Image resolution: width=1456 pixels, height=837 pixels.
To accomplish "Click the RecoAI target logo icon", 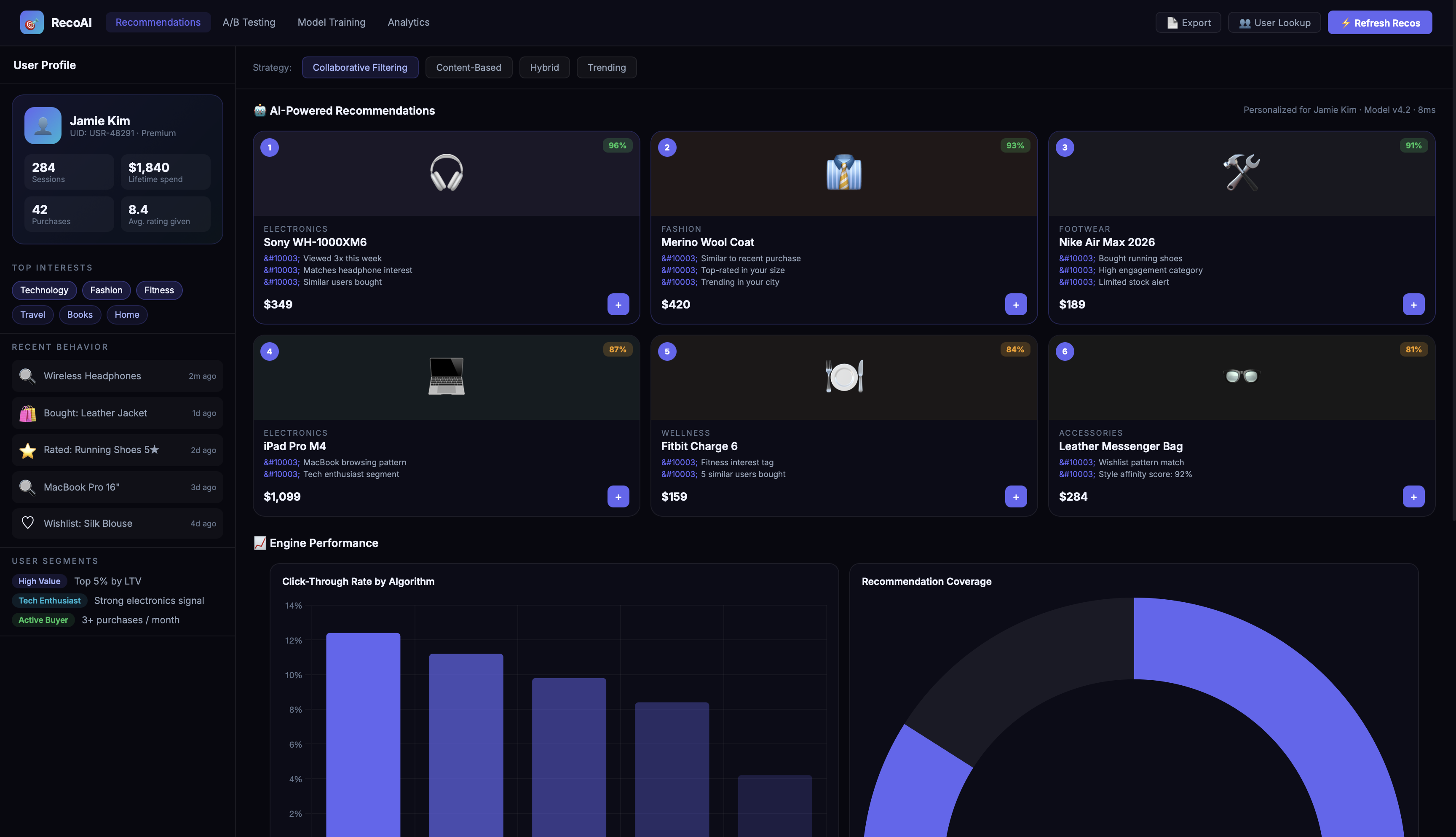I will 32,22.
